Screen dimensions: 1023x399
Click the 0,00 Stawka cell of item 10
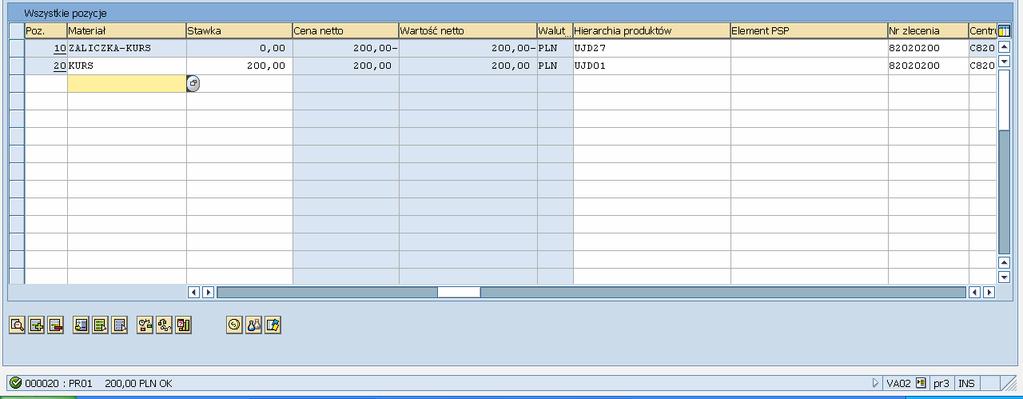[239, 48]
